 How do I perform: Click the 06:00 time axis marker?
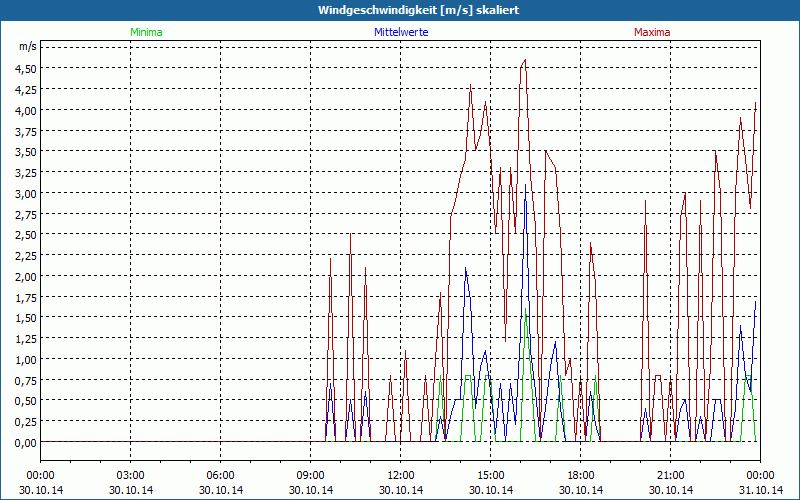click(221, 475)
